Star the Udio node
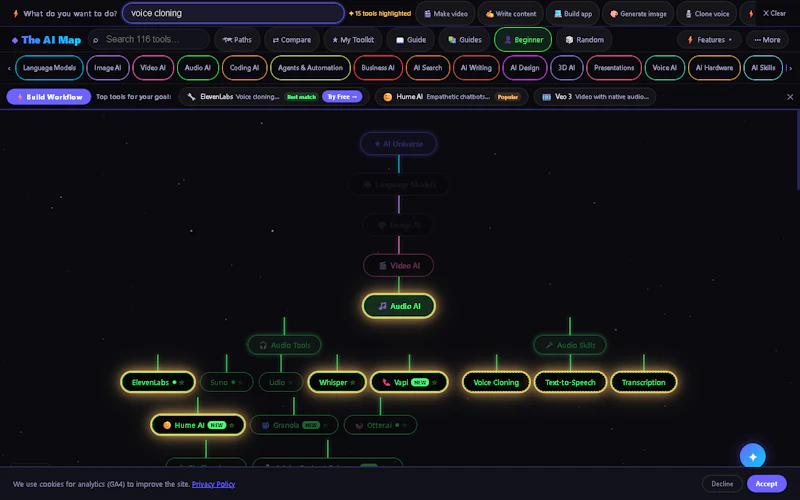This screenshot has width=800, height=500. tap(291, 383)
